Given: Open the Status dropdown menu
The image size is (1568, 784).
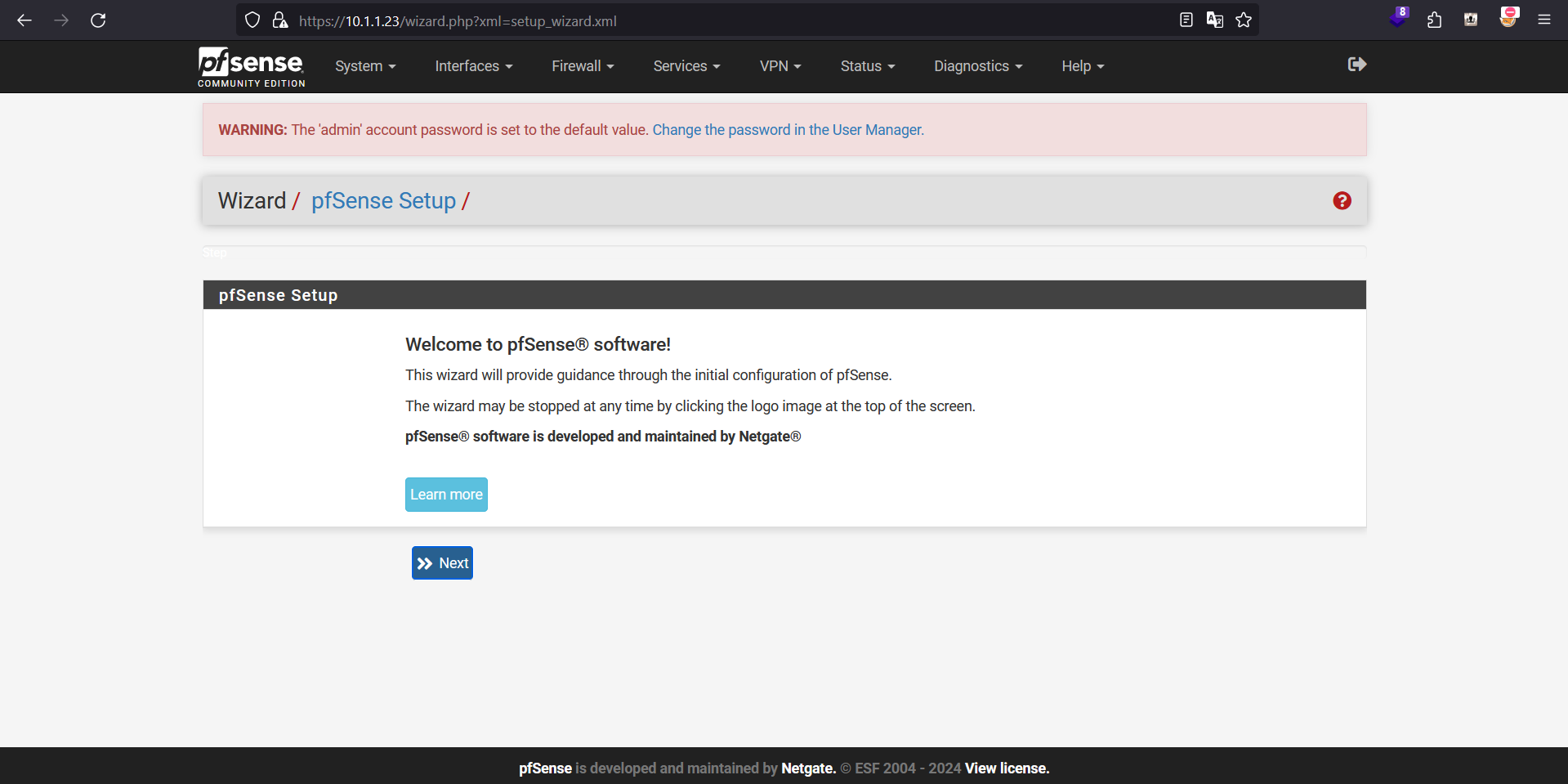Looking at the screenshot, I should tap(868, 66).
